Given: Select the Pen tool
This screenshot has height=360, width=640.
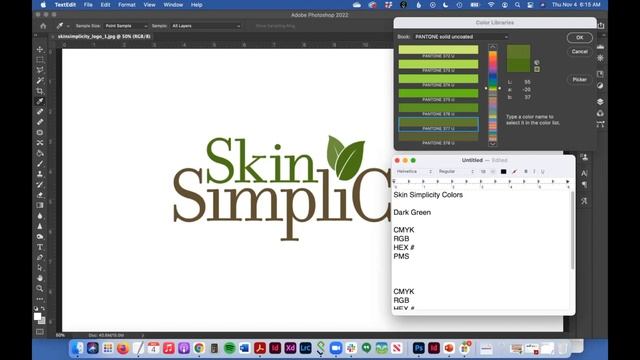Looking at the screenshot, I should (x=40, y=257).
